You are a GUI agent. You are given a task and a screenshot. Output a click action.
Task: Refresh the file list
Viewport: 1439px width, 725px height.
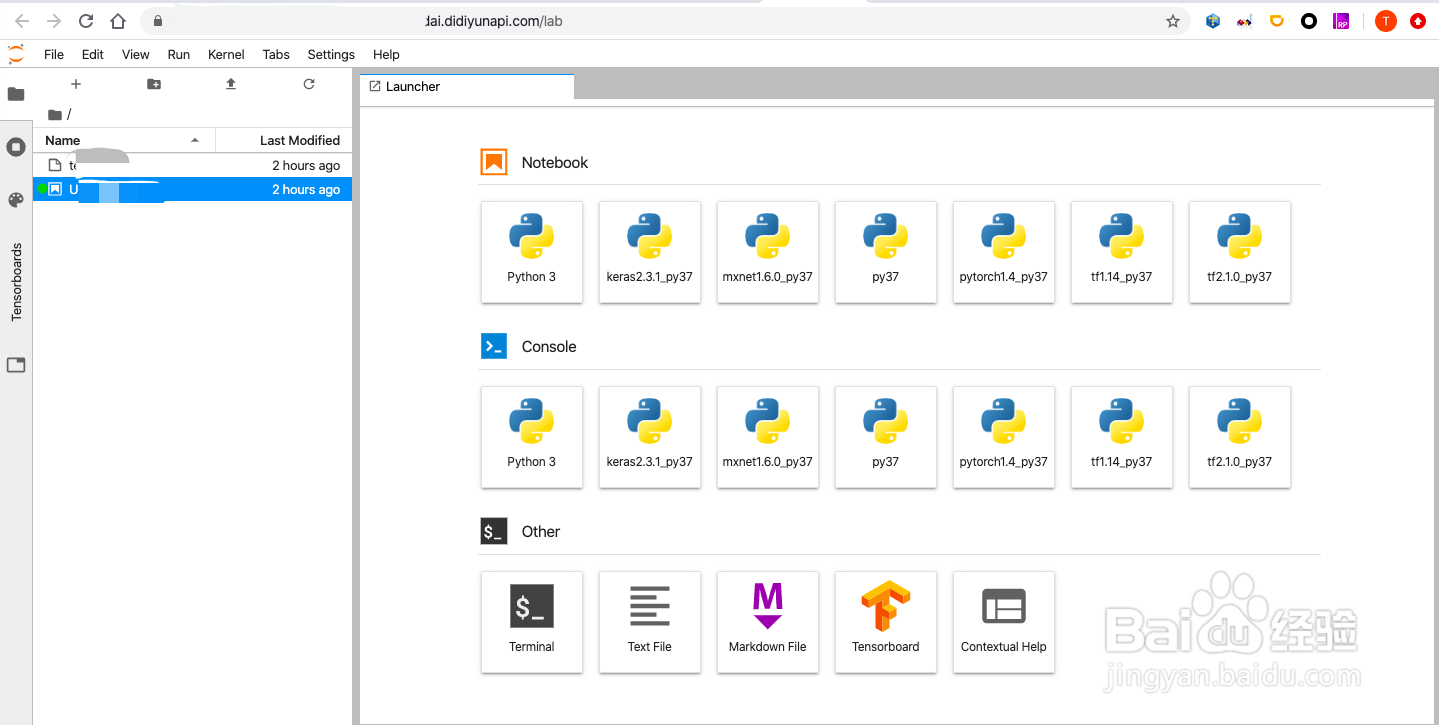click(309, 85)
